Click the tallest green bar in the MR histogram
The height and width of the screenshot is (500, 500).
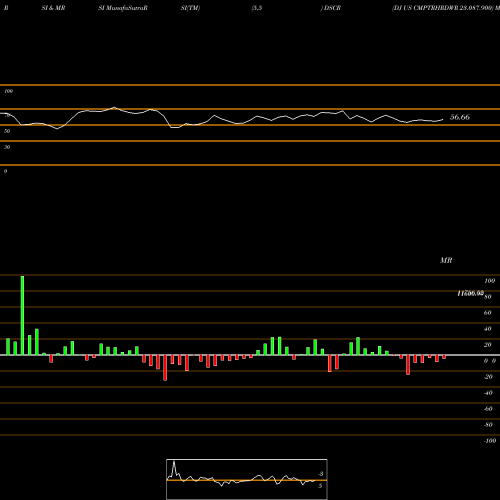coord(22,315)
